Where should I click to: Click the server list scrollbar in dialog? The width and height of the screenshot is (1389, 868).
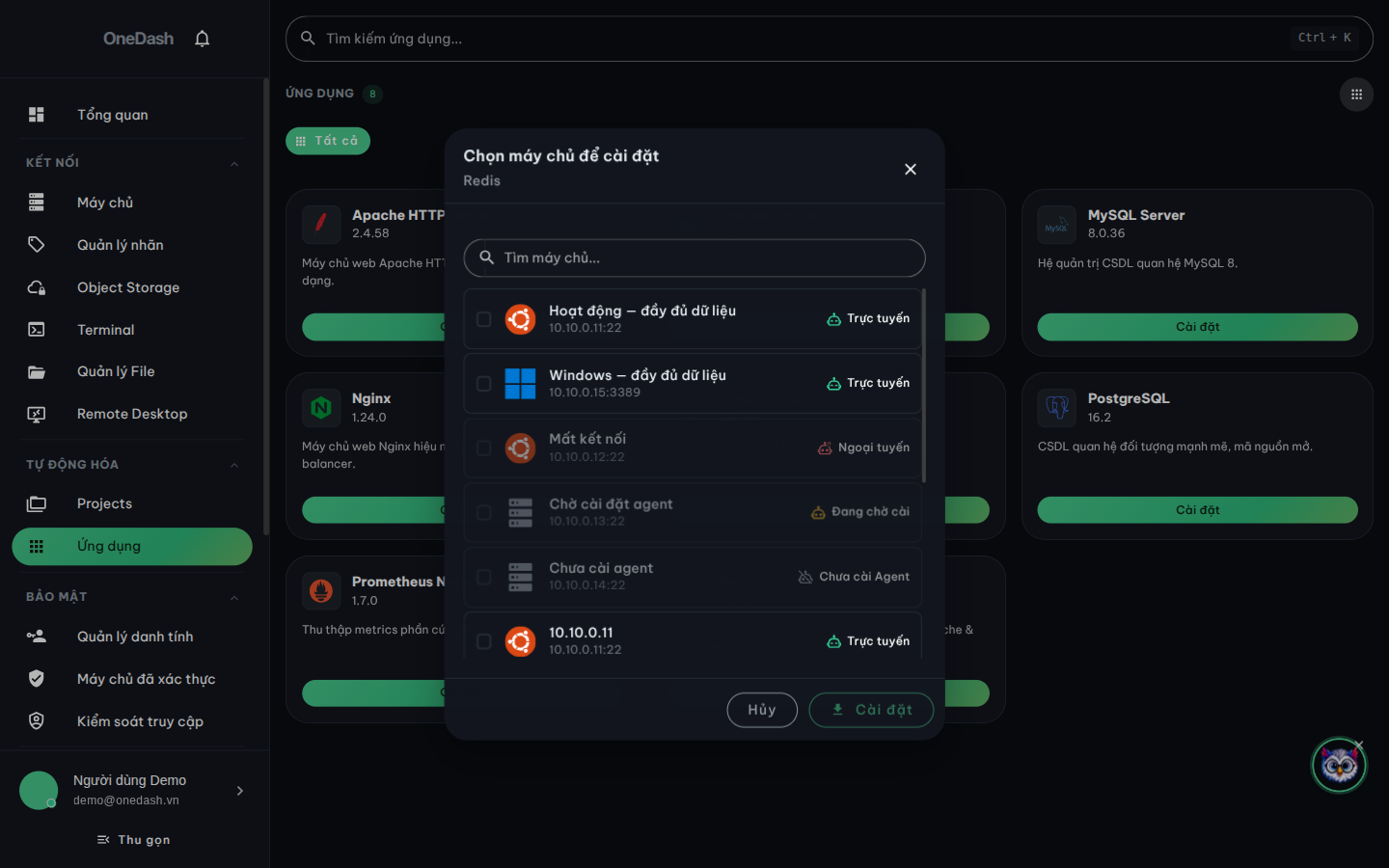pyautogui.click(x=924, y=386)
